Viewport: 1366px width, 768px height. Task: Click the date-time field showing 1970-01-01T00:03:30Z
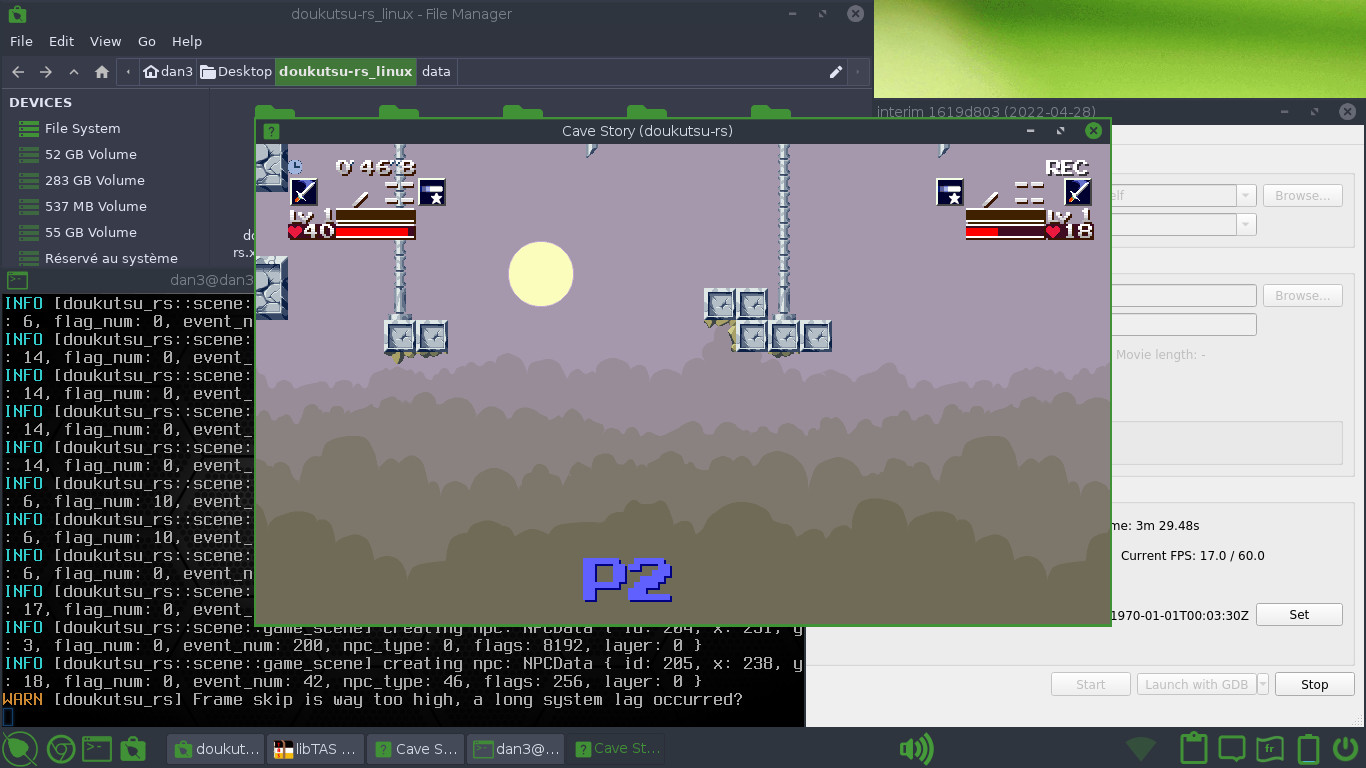pyautogui.click(x=1180, y=615)
